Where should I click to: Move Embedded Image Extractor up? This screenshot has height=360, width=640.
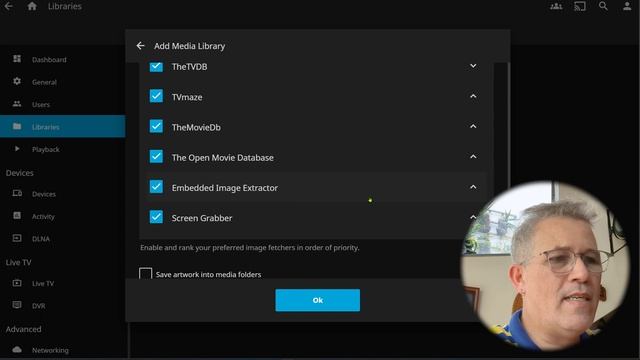473,187
